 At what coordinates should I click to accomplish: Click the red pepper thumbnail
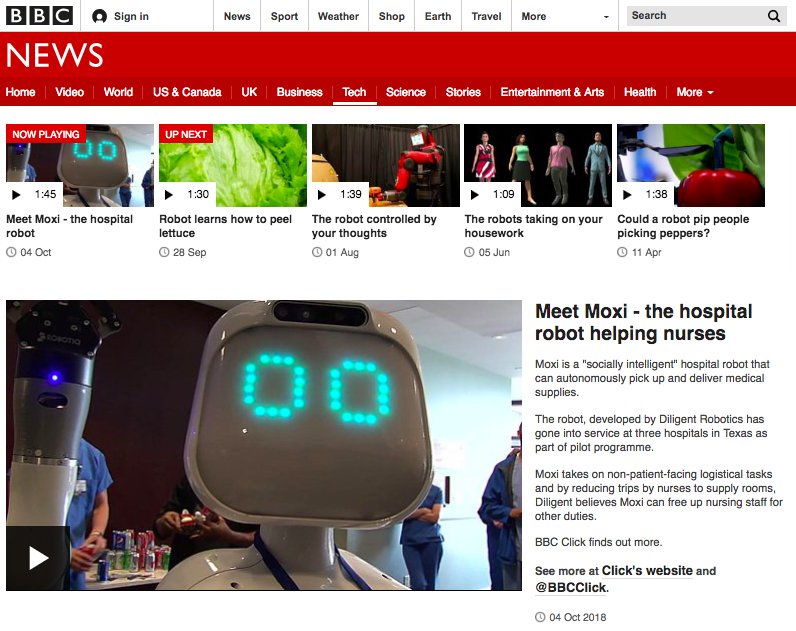coord(691,165)
